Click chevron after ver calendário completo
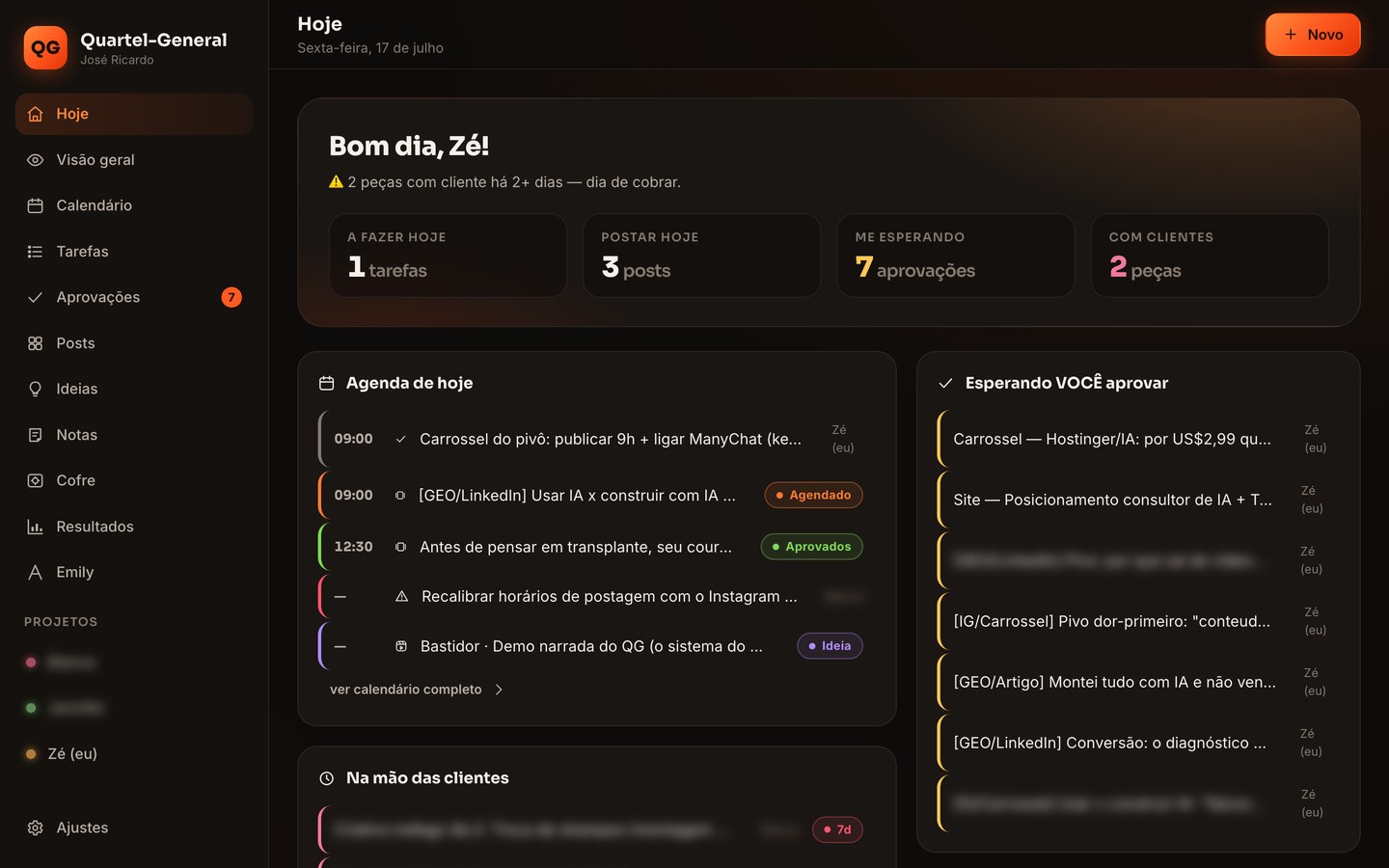The width and height of the screenshot is (1389, 868). tap(499, 690)
